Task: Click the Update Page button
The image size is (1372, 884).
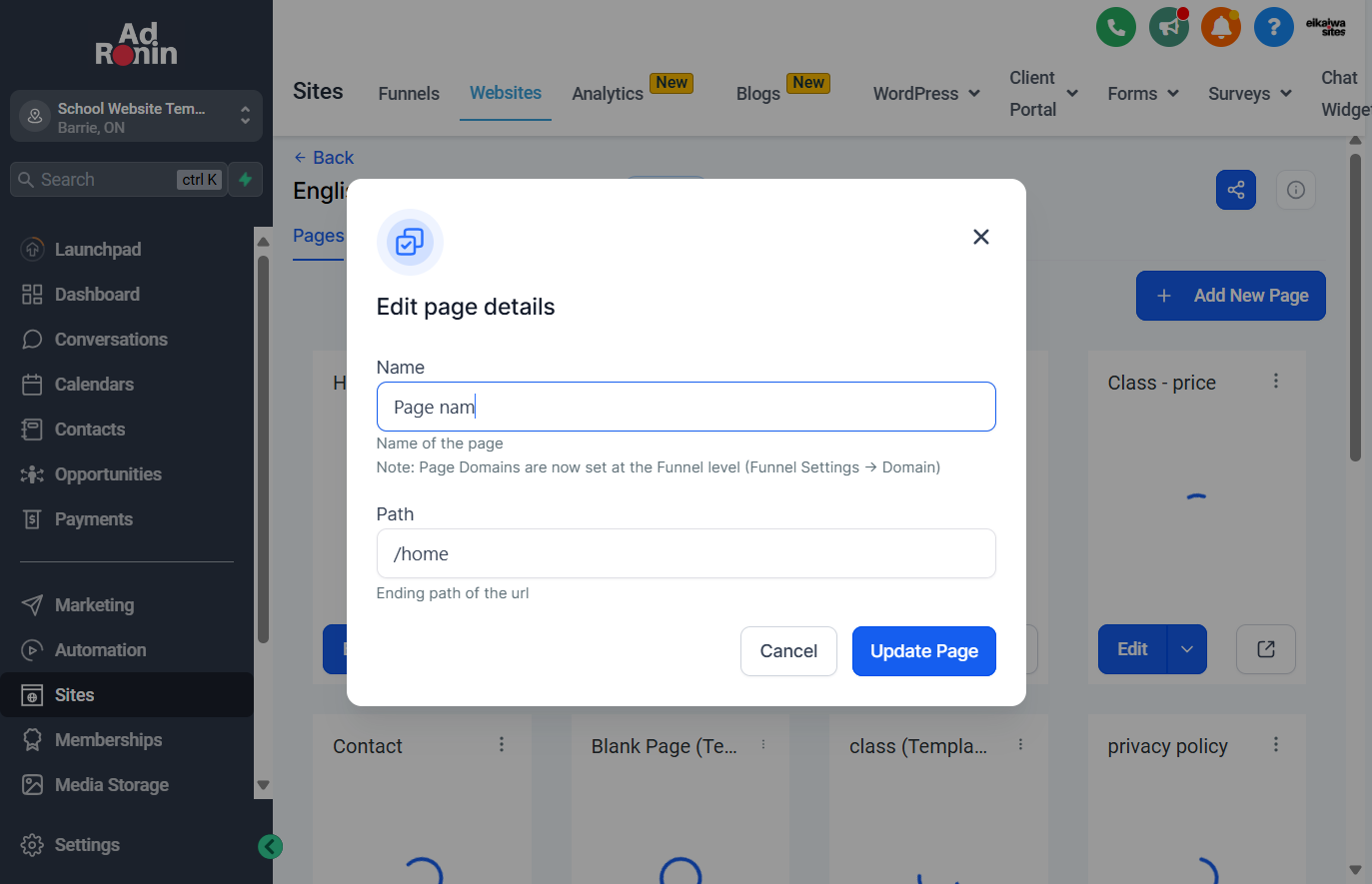Action: point(924,651)
